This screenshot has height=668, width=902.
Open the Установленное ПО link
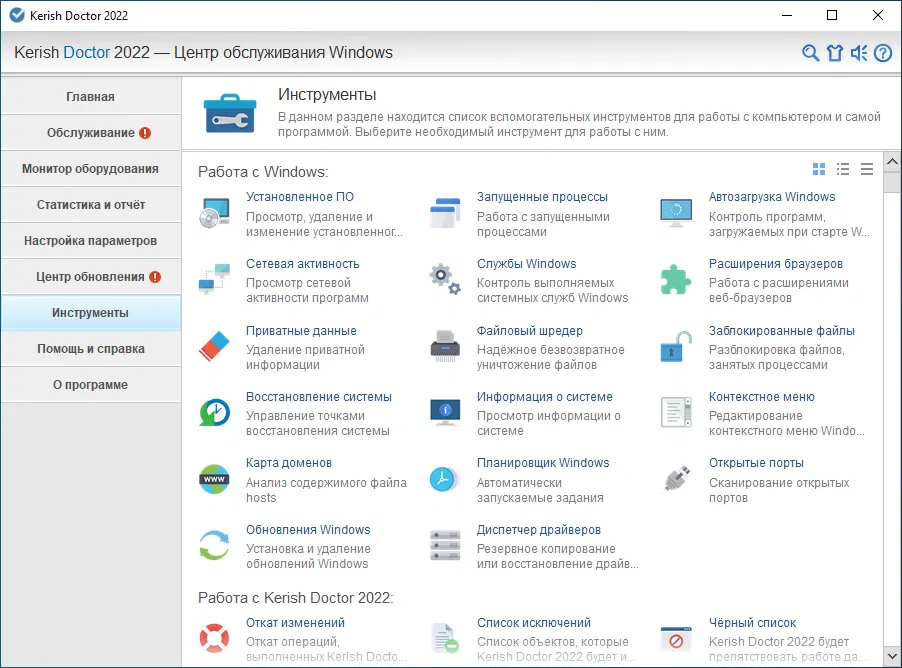[300, 197]
